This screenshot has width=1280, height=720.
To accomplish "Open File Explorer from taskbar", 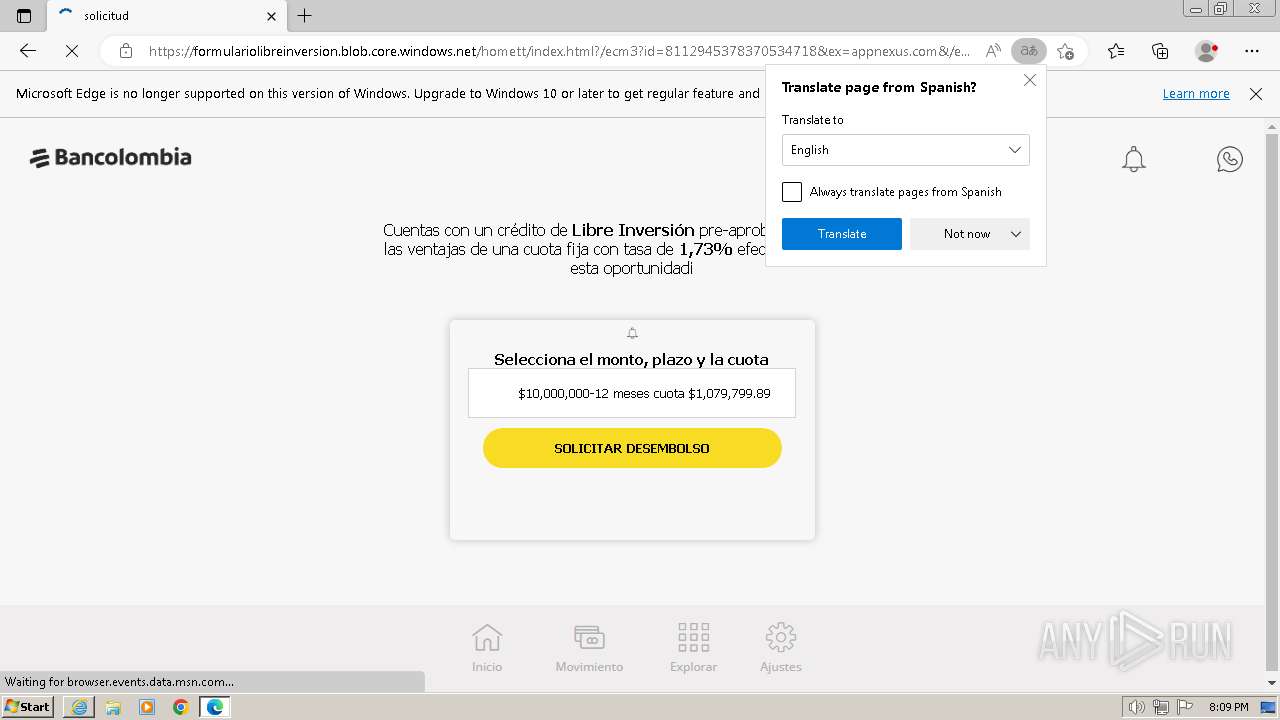I will click(x=113, y=707).
